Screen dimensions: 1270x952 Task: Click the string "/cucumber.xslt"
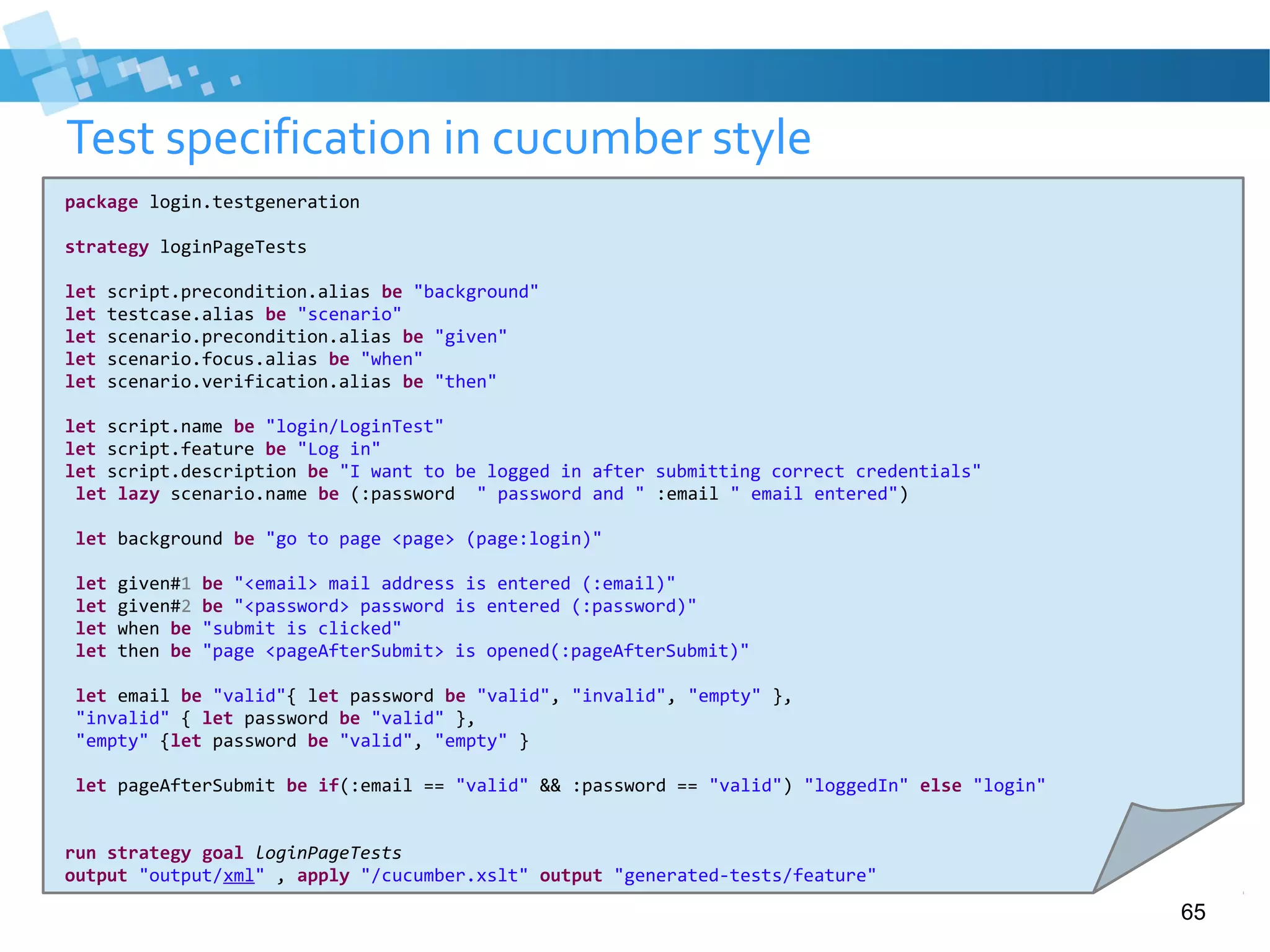point(445,876)
